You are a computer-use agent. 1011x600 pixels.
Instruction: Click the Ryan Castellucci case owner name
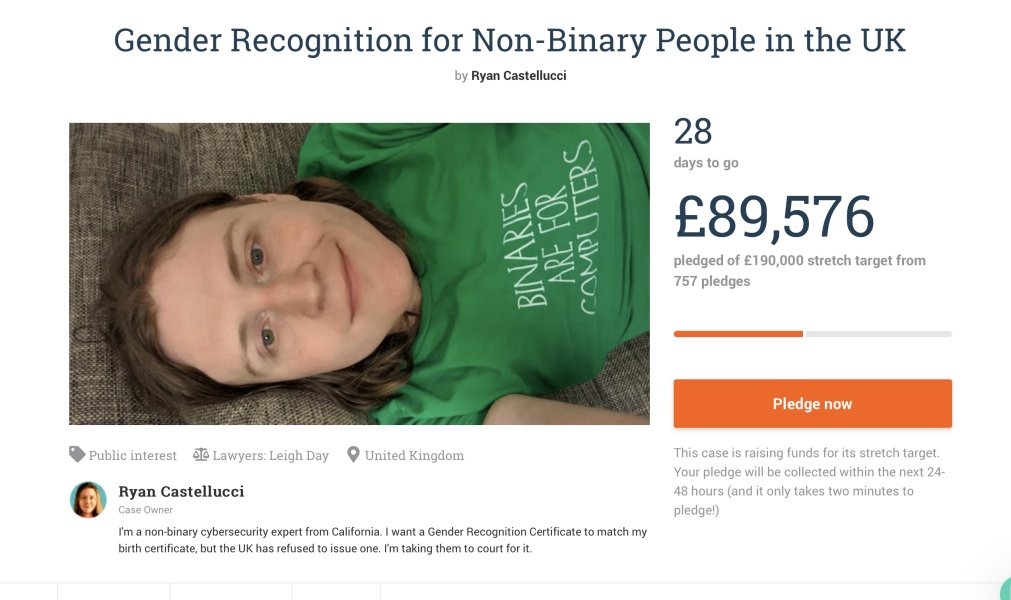tap(181, 491)
